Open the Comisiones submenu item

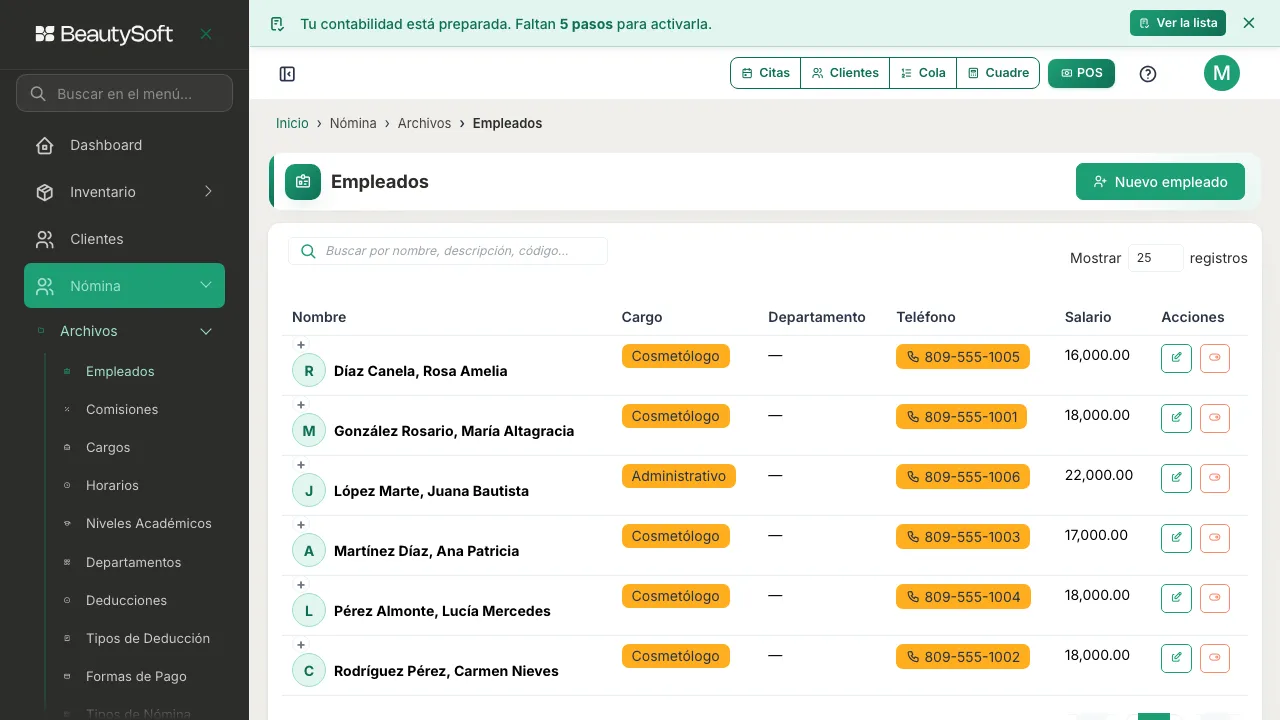[x=122, y=409]
